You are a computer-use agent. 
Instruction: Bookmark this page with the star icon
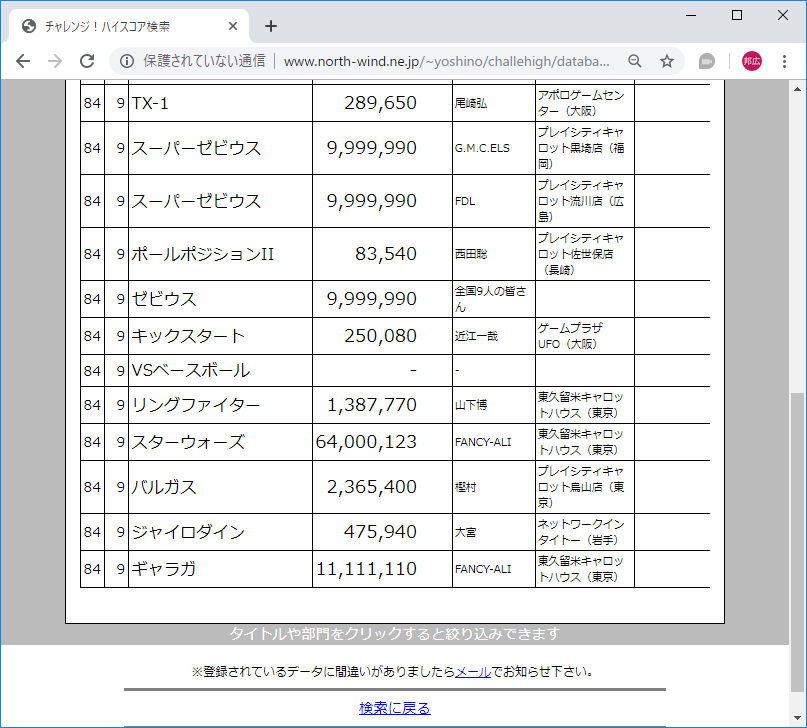[x=667, y=61]
